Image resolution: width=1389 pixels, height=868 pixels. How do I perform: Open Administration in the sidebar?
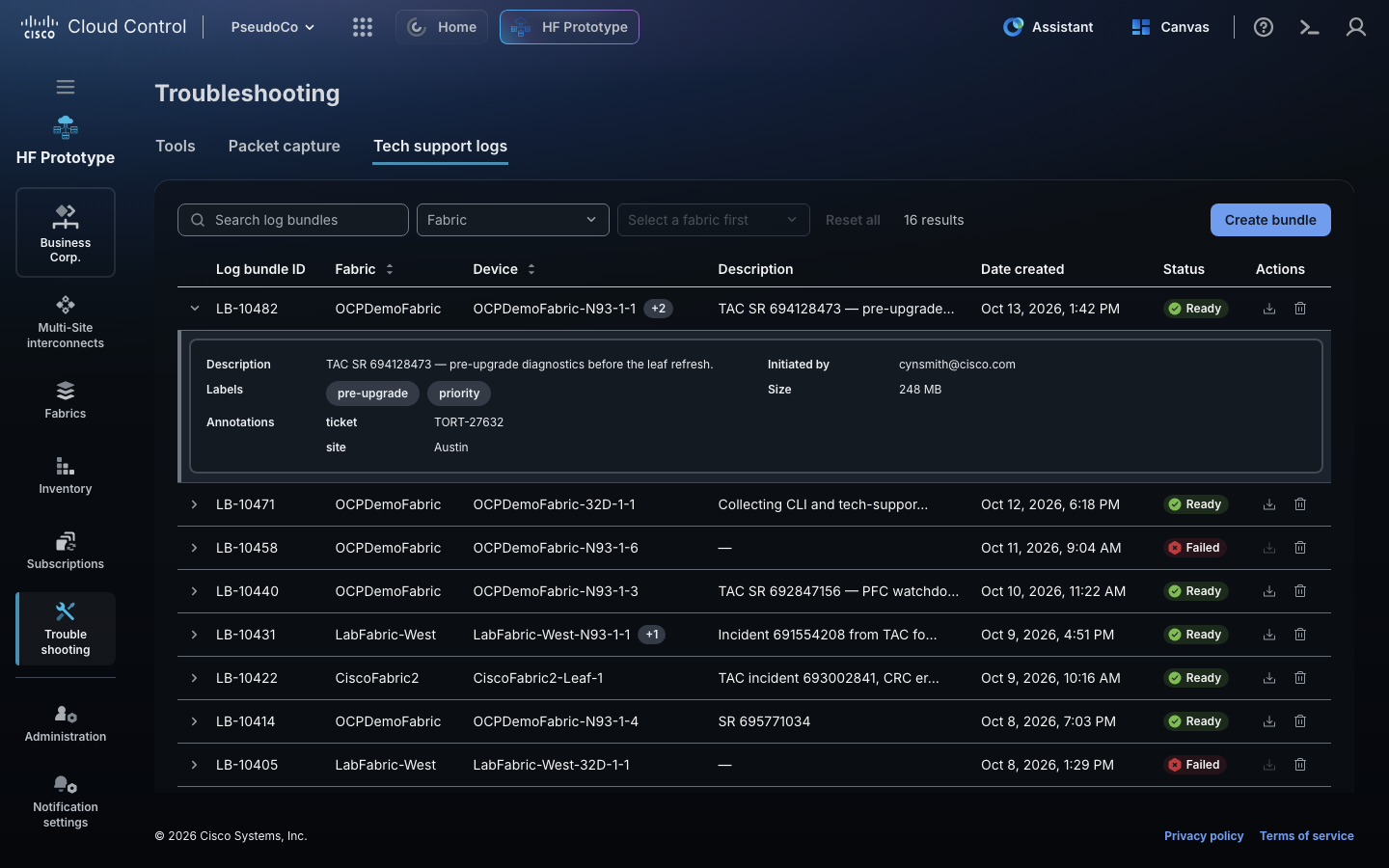click(x=66, y=723)
